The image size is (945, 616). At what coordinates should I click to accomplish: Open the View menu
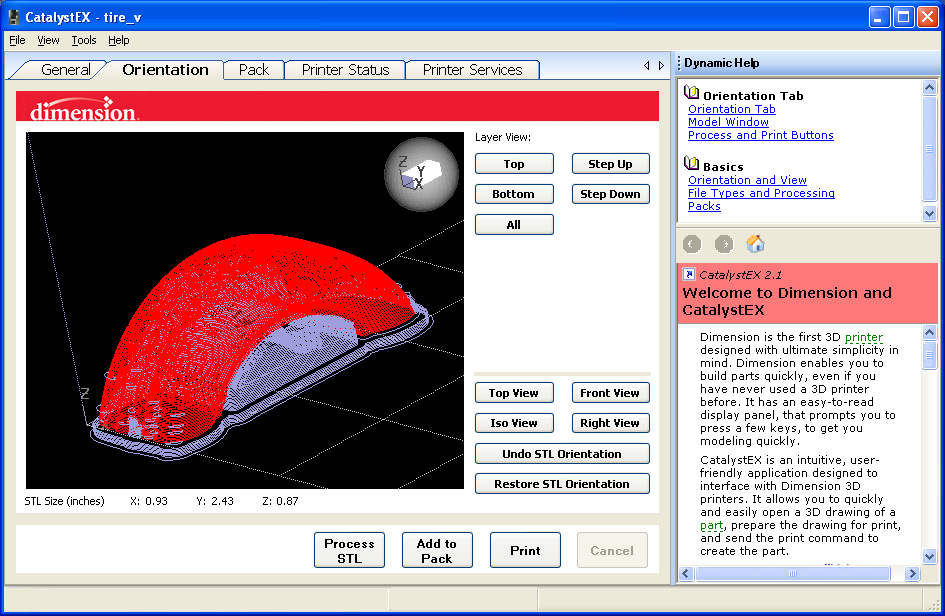point(48,40)
